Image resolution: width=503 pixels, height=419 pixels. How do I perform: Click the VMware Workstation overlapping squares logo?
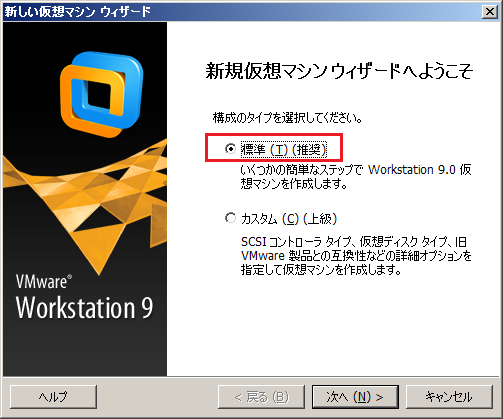coord(102,94)
